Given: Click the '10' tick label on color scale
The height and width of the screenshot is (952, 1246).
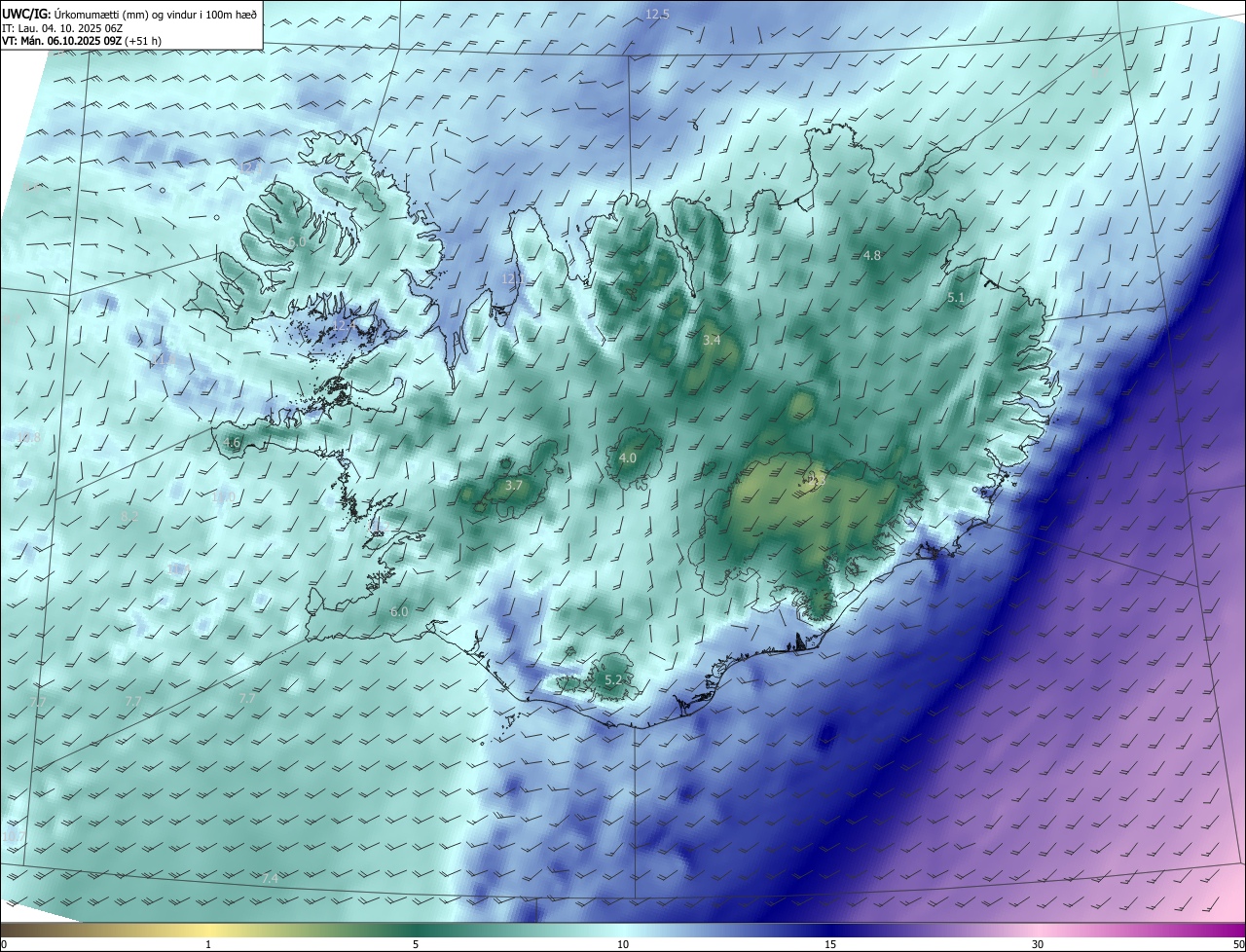Looking at the screenshot, I should 623,944.
